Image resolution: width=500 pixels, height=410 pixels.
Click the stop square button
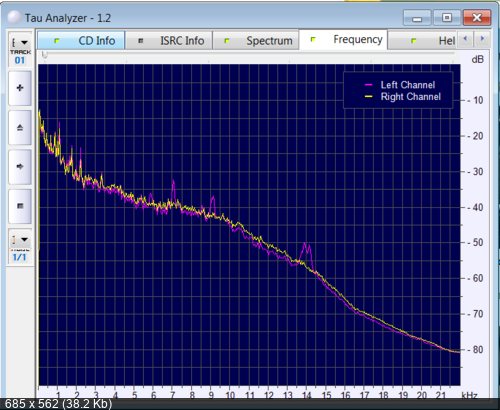(x=20, y=206)
